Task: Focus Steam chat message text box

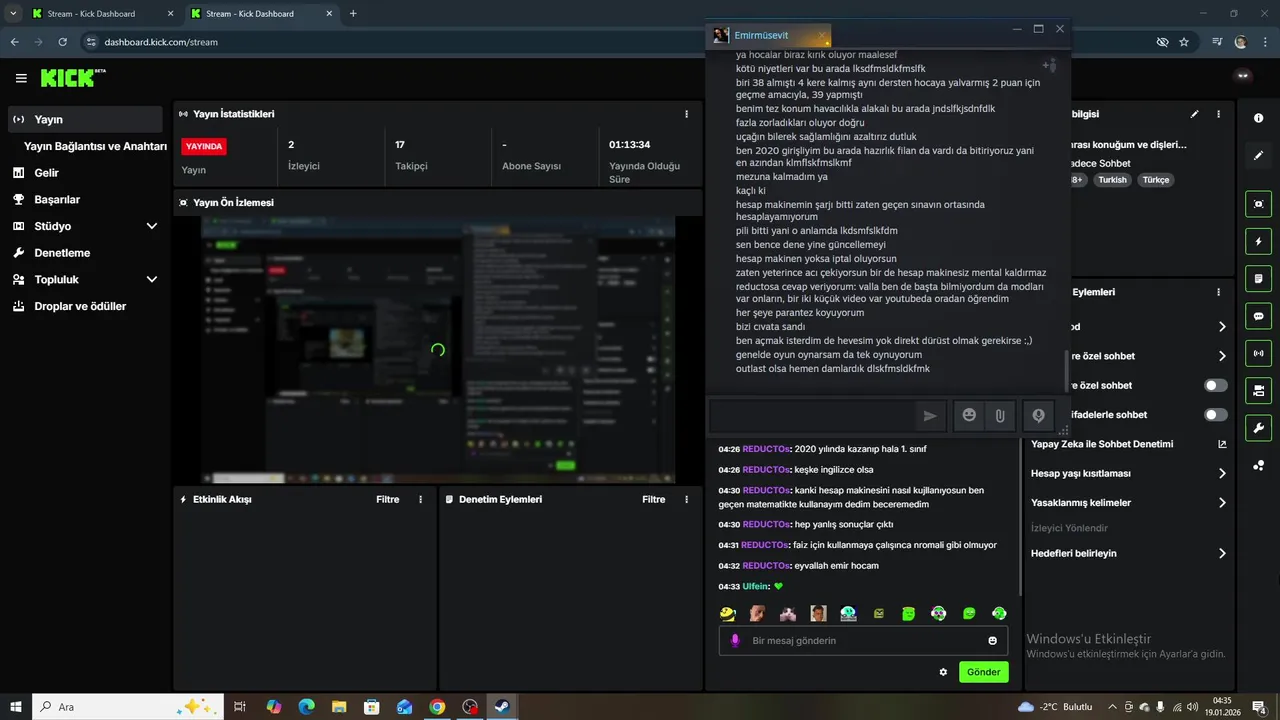Action: 811,416
